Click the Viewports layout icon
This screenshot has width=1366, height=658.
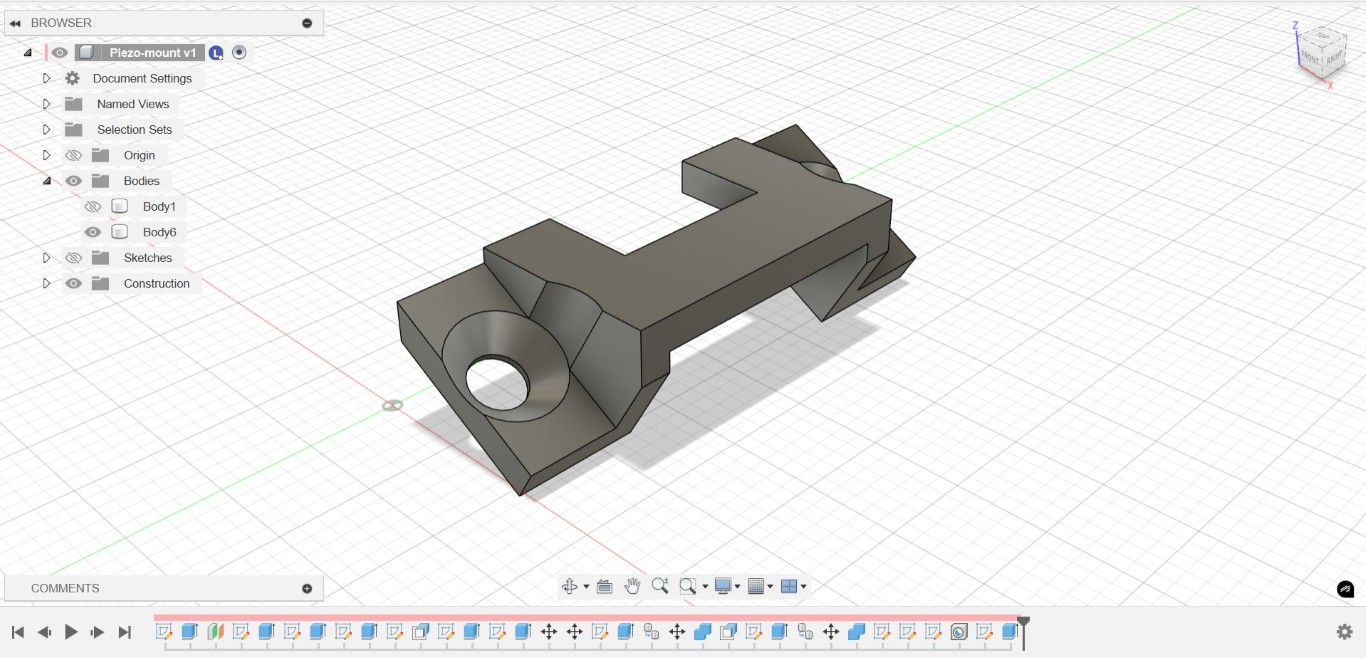point(788,587)
